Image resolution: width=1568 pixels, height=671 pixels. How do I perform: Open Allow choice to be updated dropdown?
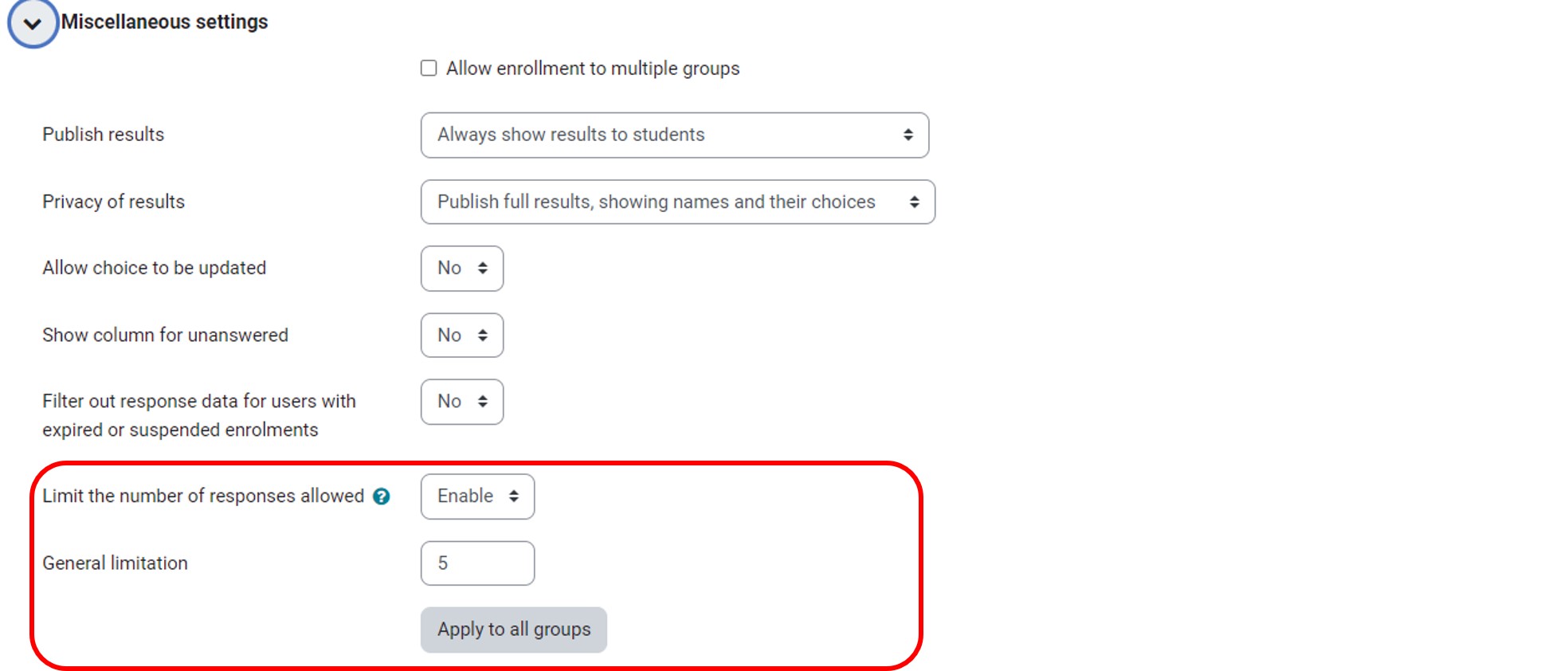[462, 269]
